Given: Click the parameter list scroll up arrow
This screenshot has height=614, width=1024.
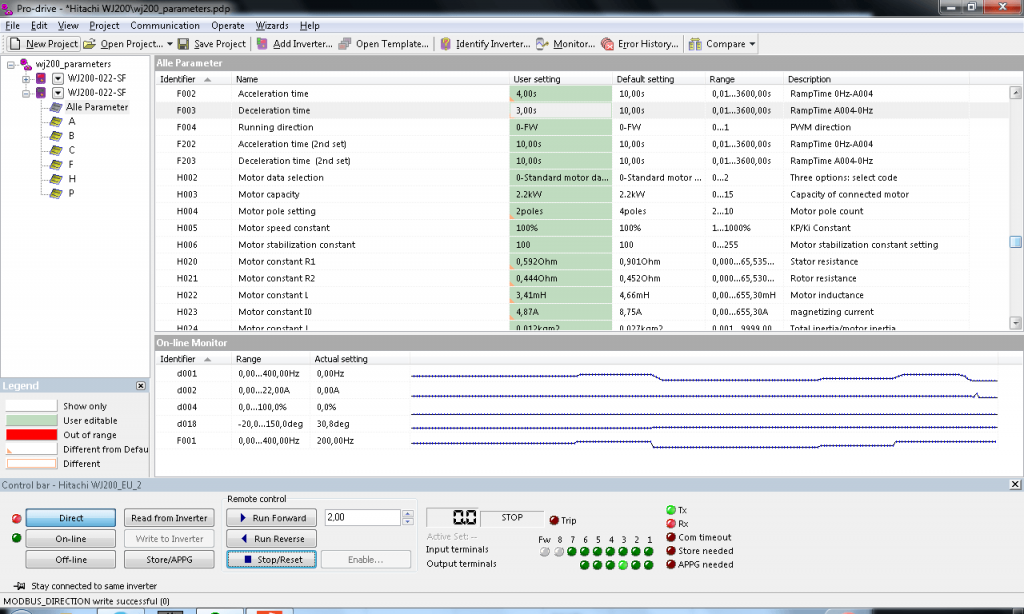Looking at the screenshot, I should tap(1016, 93).
